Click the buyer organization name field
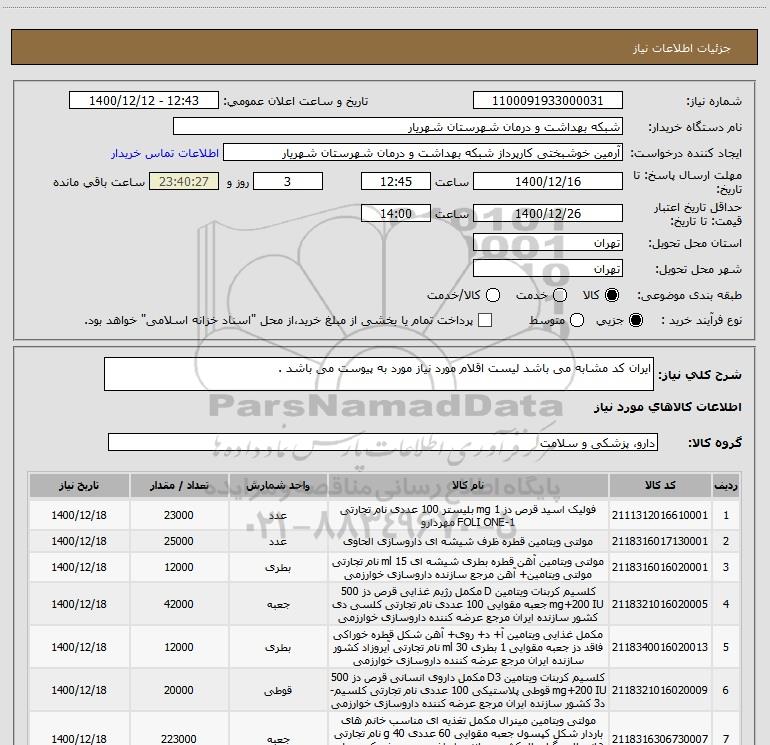Viewport: 770px width, 745px height. [x=398, y=127]
